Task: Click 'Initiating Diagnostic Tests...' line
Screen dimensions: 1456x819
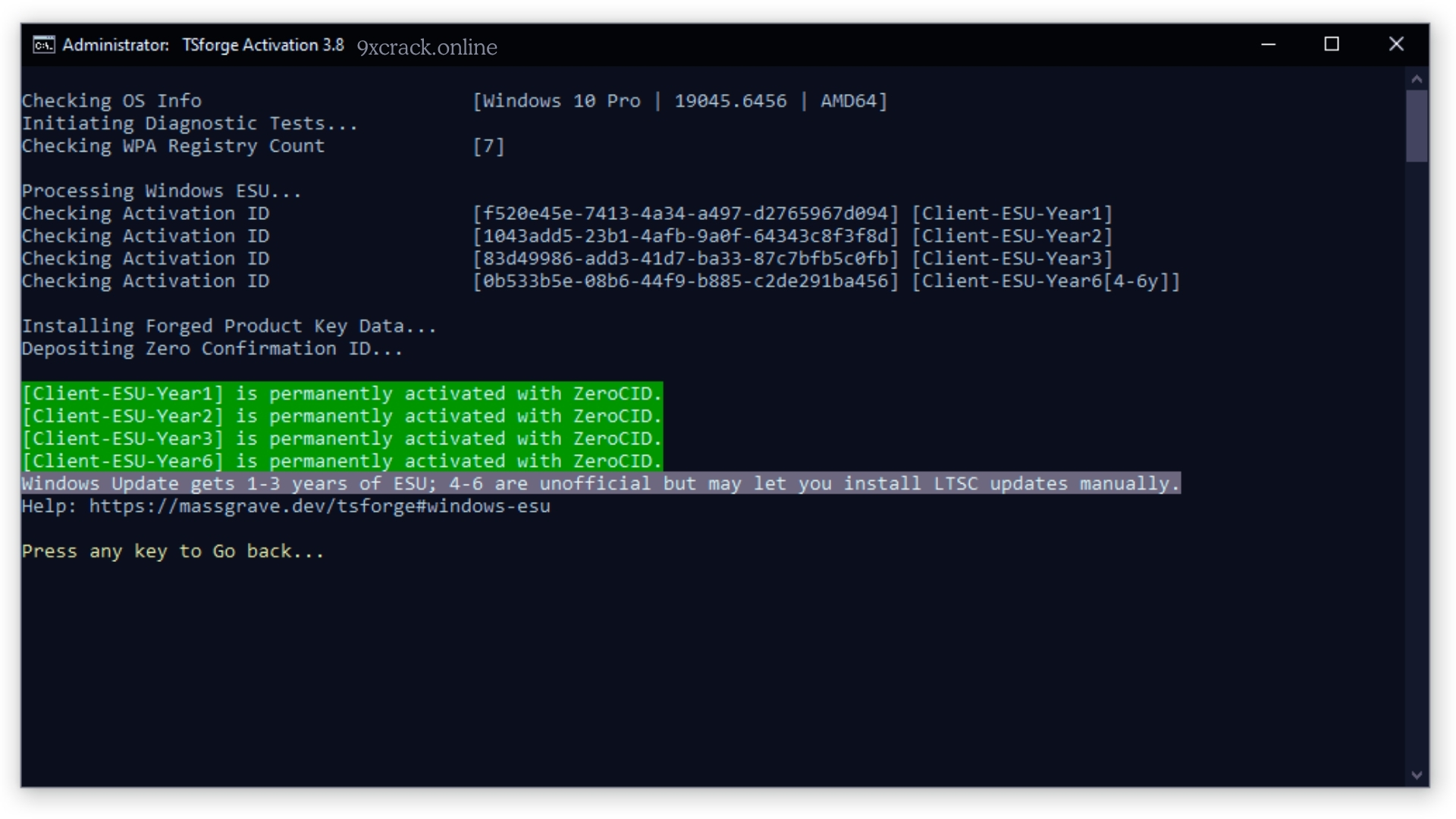Action: pyautogui.click(x=190, y=124)
